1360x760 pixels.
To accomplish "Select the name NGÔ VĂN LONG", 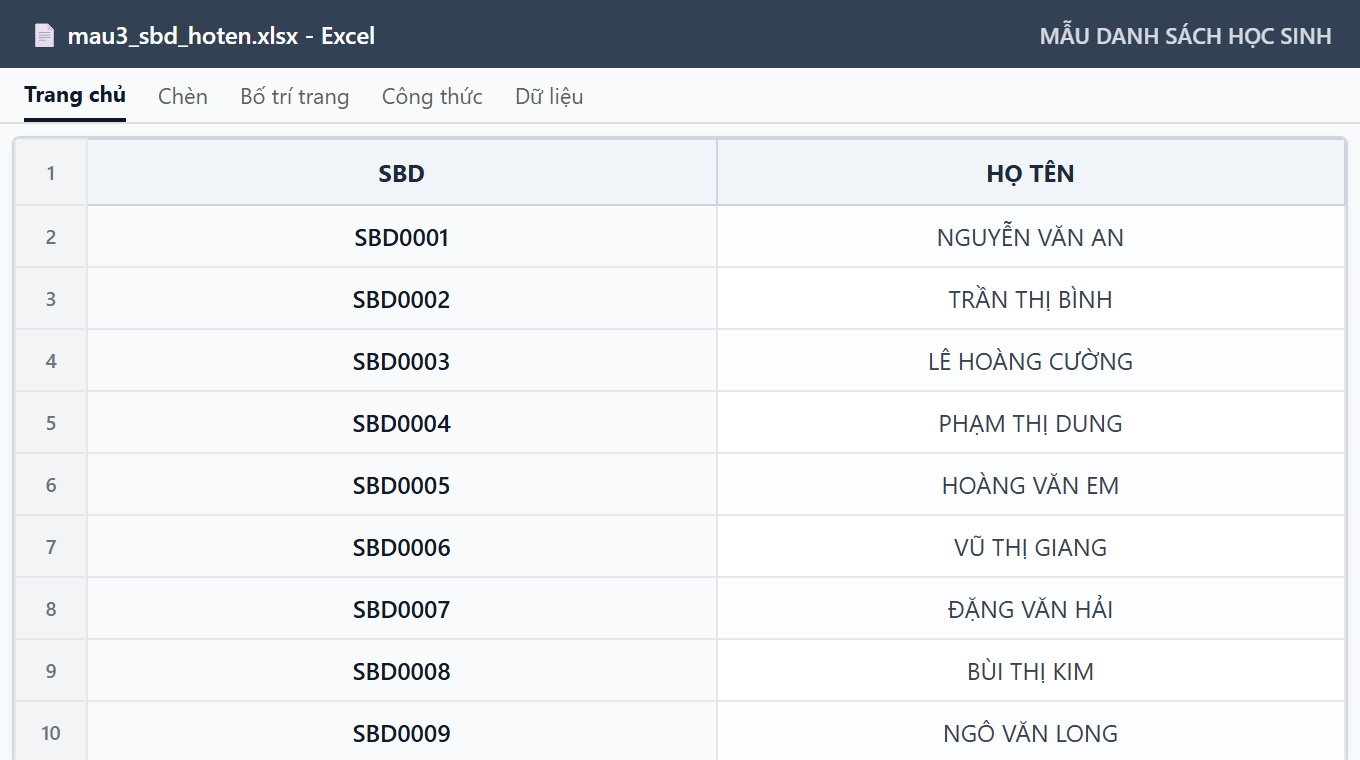I will pyautogui.click(x=1031, y=733).
